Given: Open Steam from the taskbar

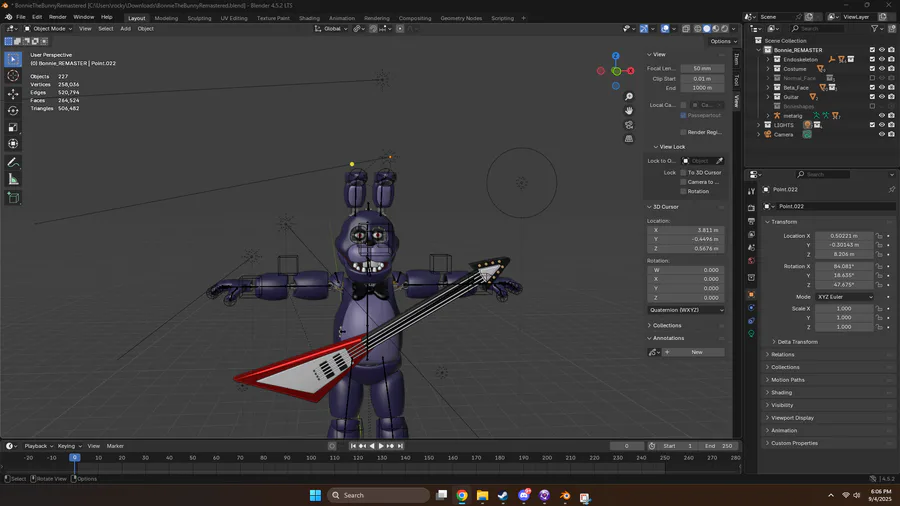Looking at the screenshot, I should (x=503, y=496).
